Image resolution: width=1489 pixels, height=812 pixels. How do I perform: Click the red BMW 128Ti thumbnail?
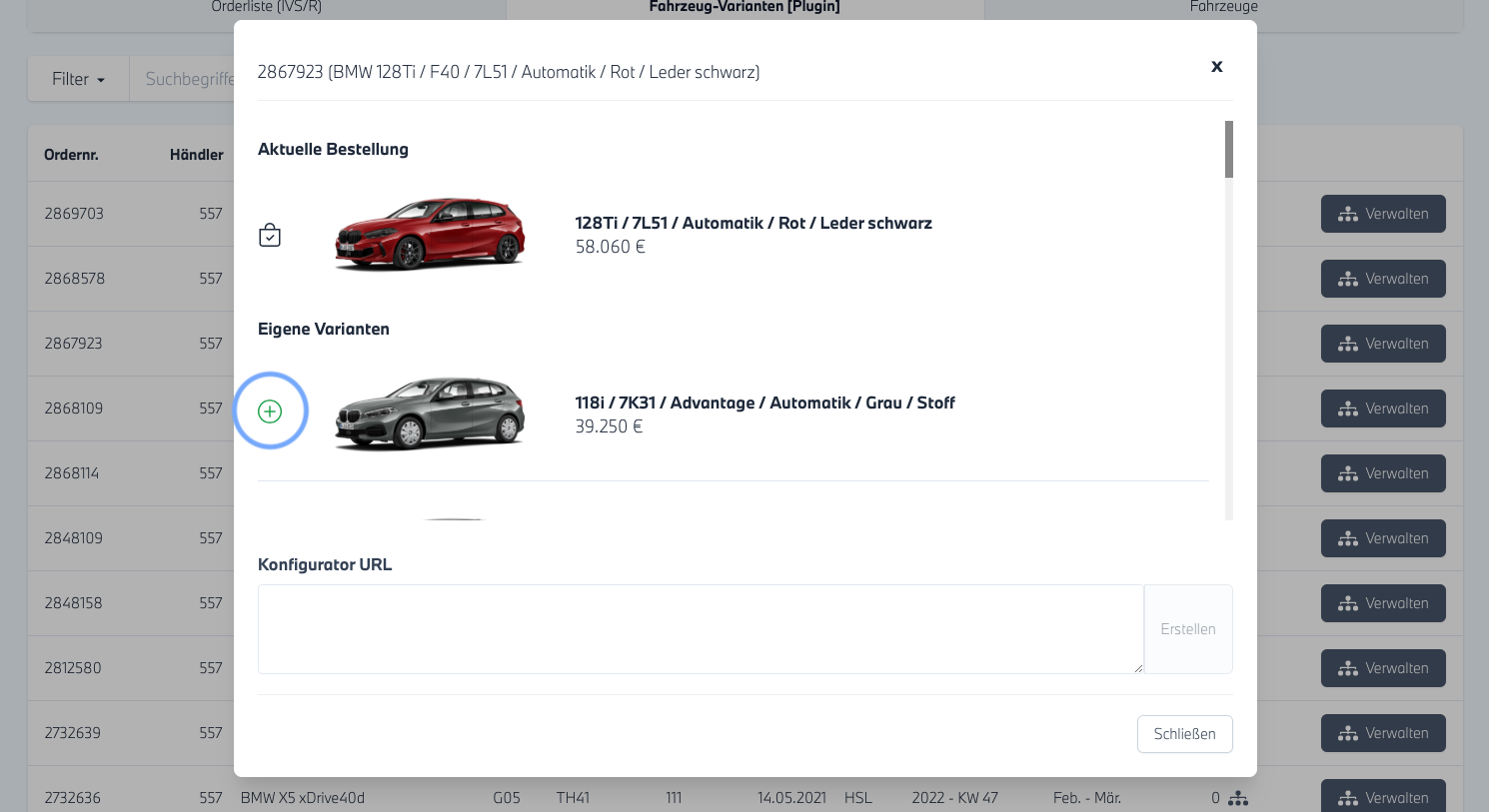pyautogui.click(x=430, y=235)
